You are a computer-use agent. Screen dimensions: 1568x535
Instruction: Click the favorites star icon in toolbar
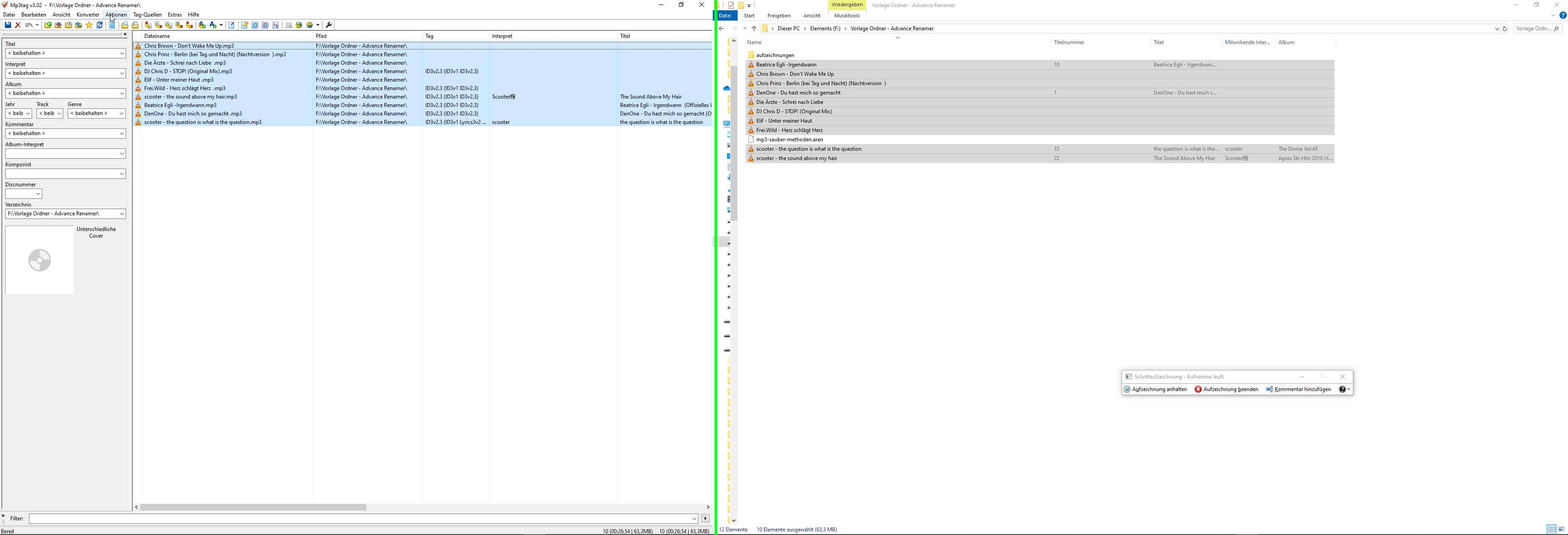(89, 25)
